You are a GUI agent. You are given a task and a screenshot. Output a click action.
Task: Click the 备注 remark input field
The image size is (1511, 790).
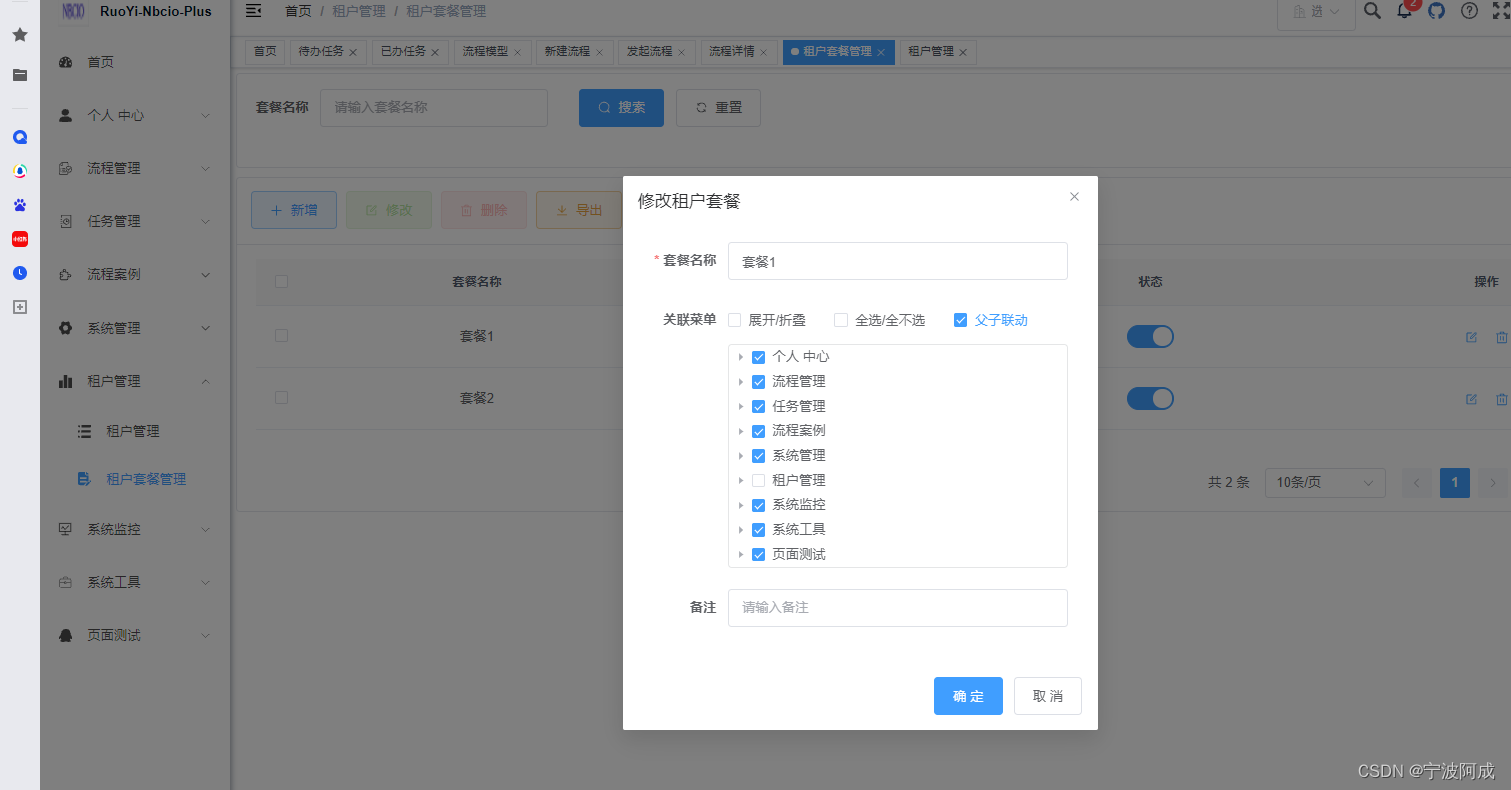pyautogui.click(x=897, y=608)
